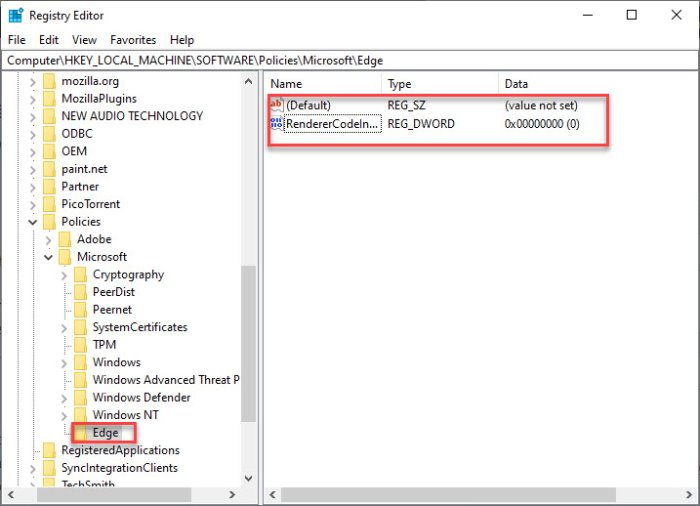Screen dimensions: 700x506
Task: Click the PicoTorrent folder icon
Action: tap(50, 204)
